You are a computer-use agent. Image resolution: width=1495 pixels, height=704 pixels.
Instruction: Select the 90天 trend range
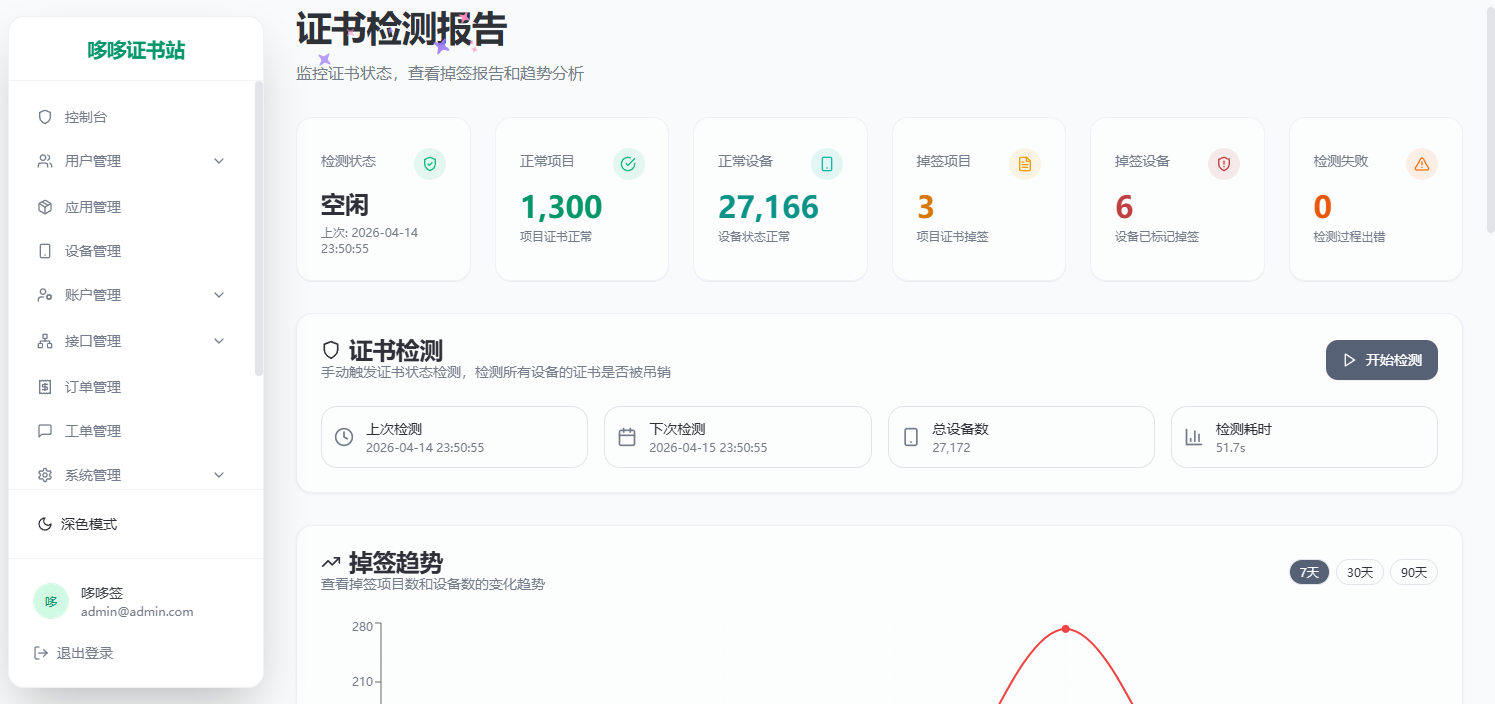click(1414, 572)
